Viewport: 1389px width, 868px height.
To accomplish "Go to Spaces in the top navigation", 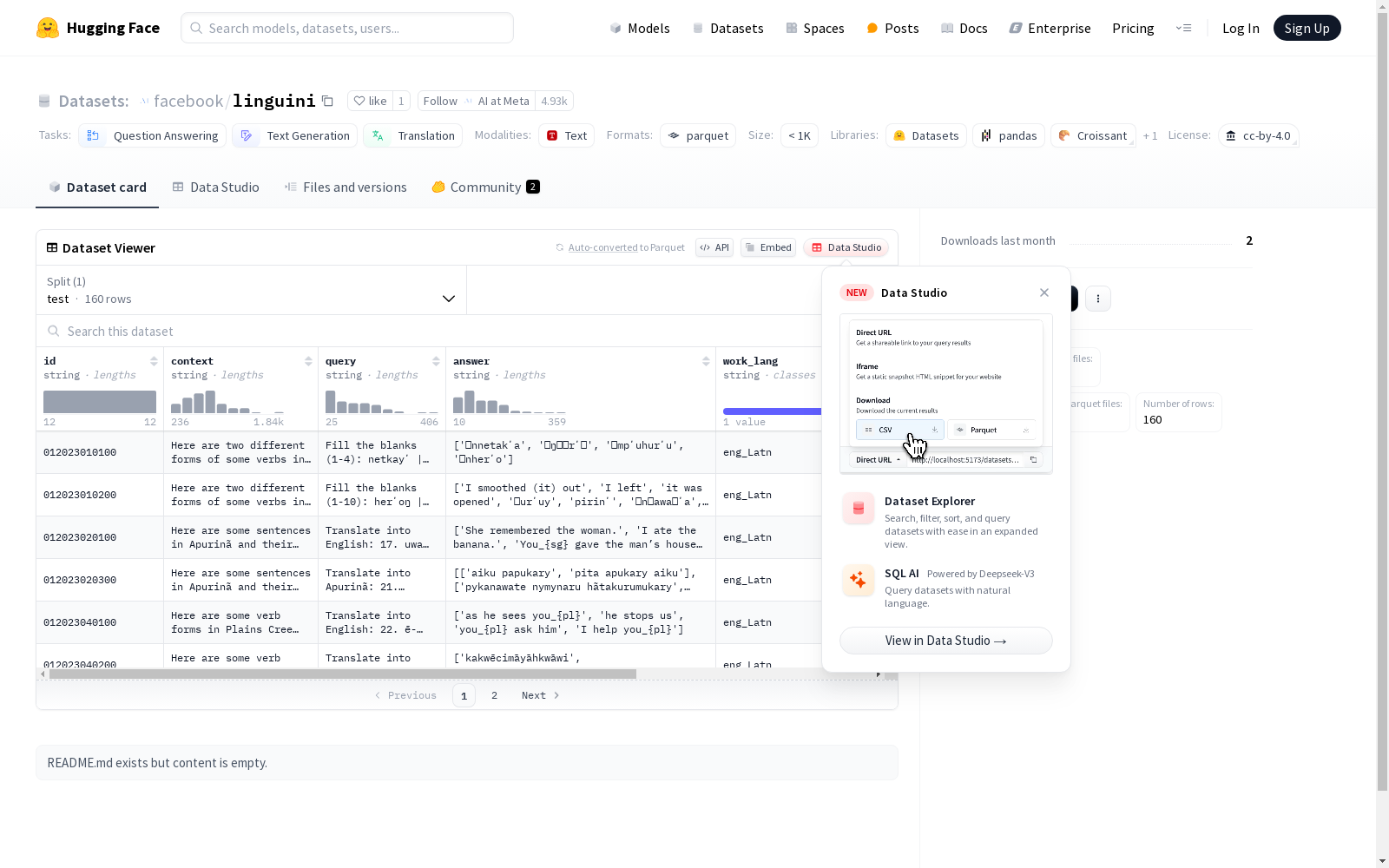I will click(x=814, y=28).
